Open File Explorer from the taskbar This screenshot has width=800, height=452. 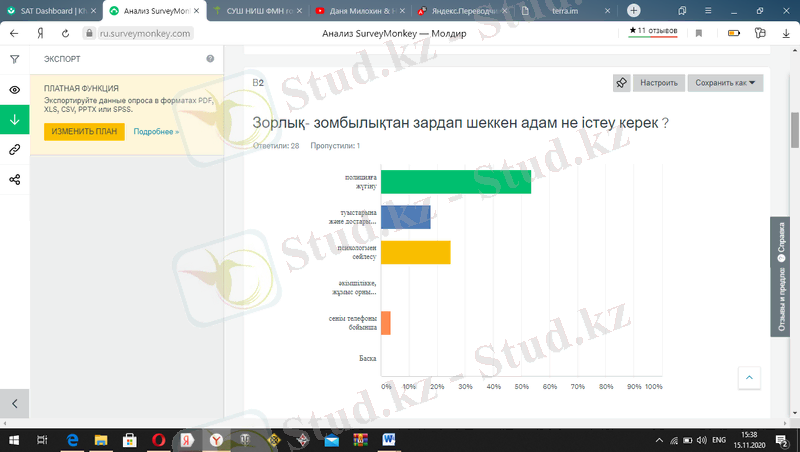101,440
